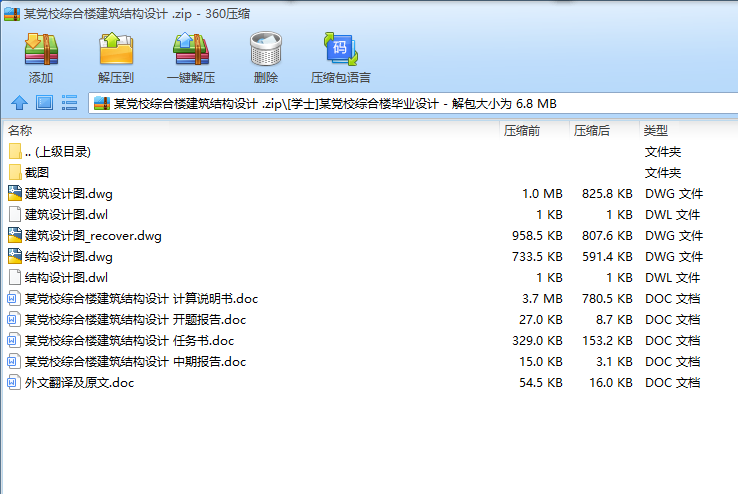
Task: Click the archive path address field
Action: point(413,103)
